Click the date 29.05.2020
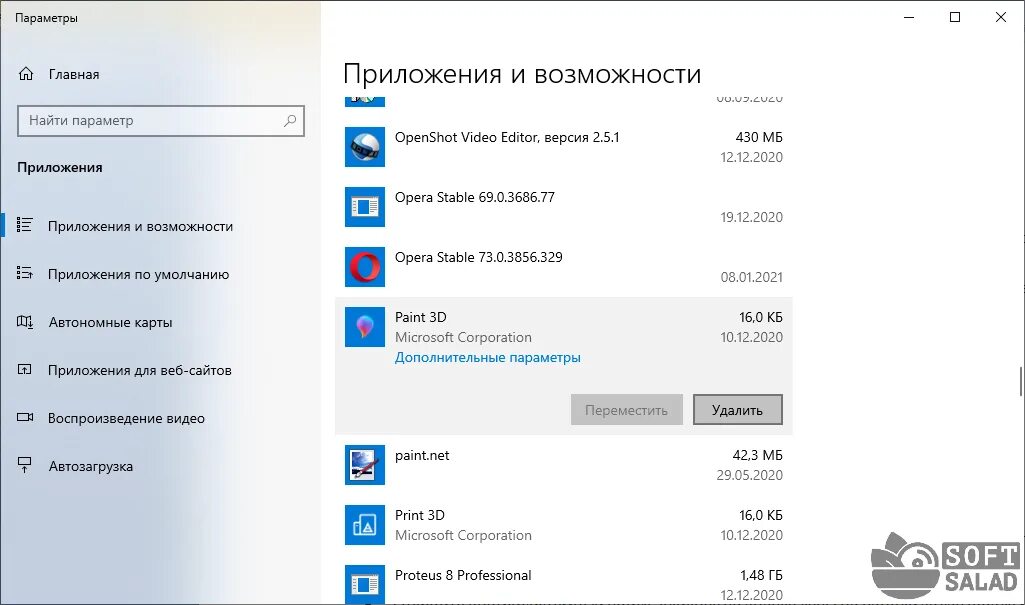The height and width of the screenshot is (605, 1025). (749, 475)
